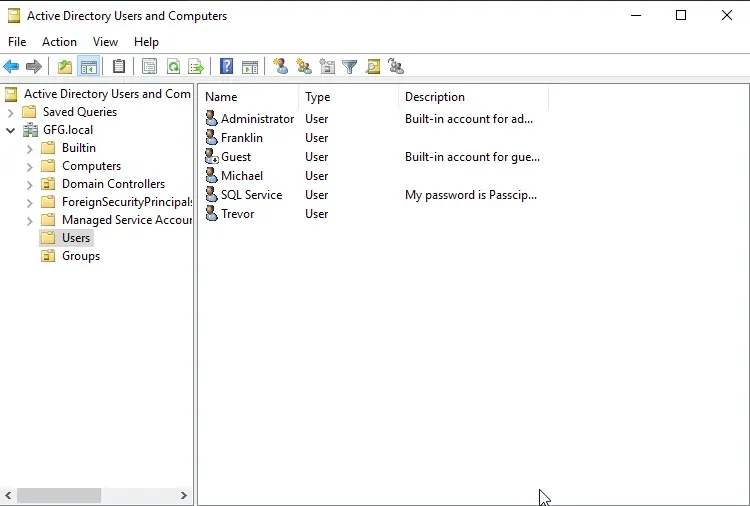Click the Domain Controllers OU folder icon

[x=48, y=184]
